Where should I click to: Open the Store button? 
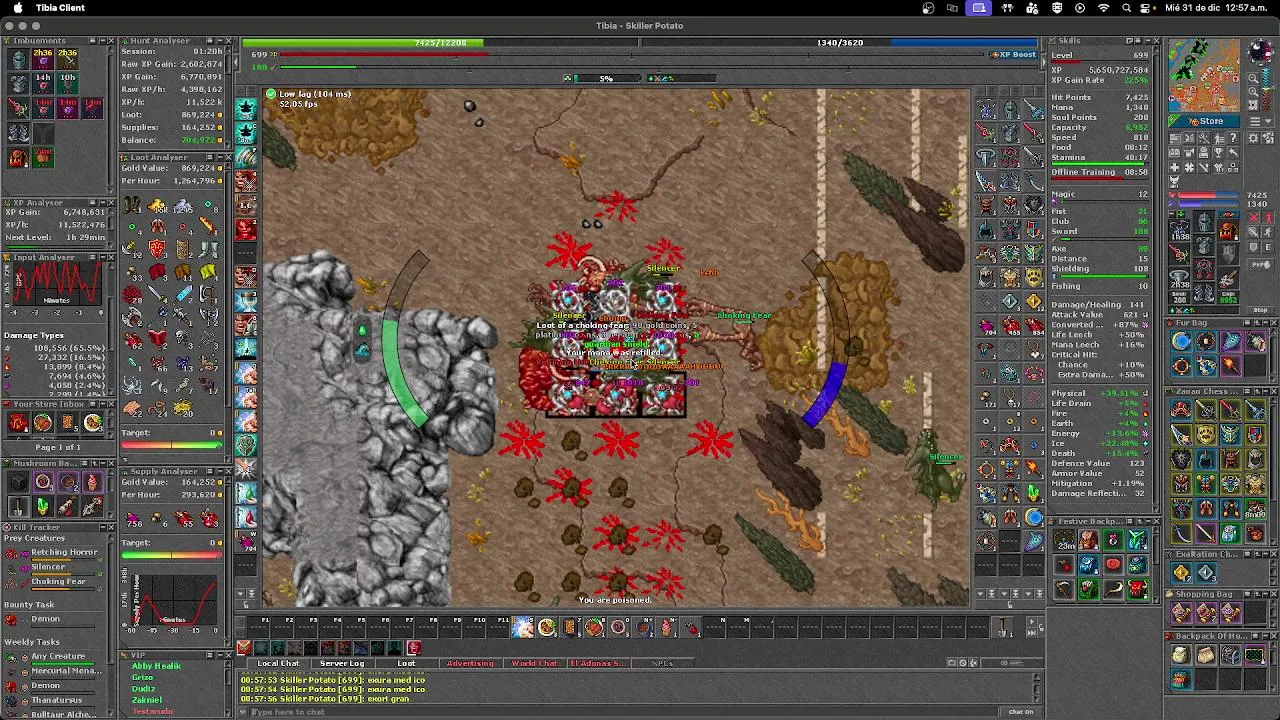coord(1206,121)
